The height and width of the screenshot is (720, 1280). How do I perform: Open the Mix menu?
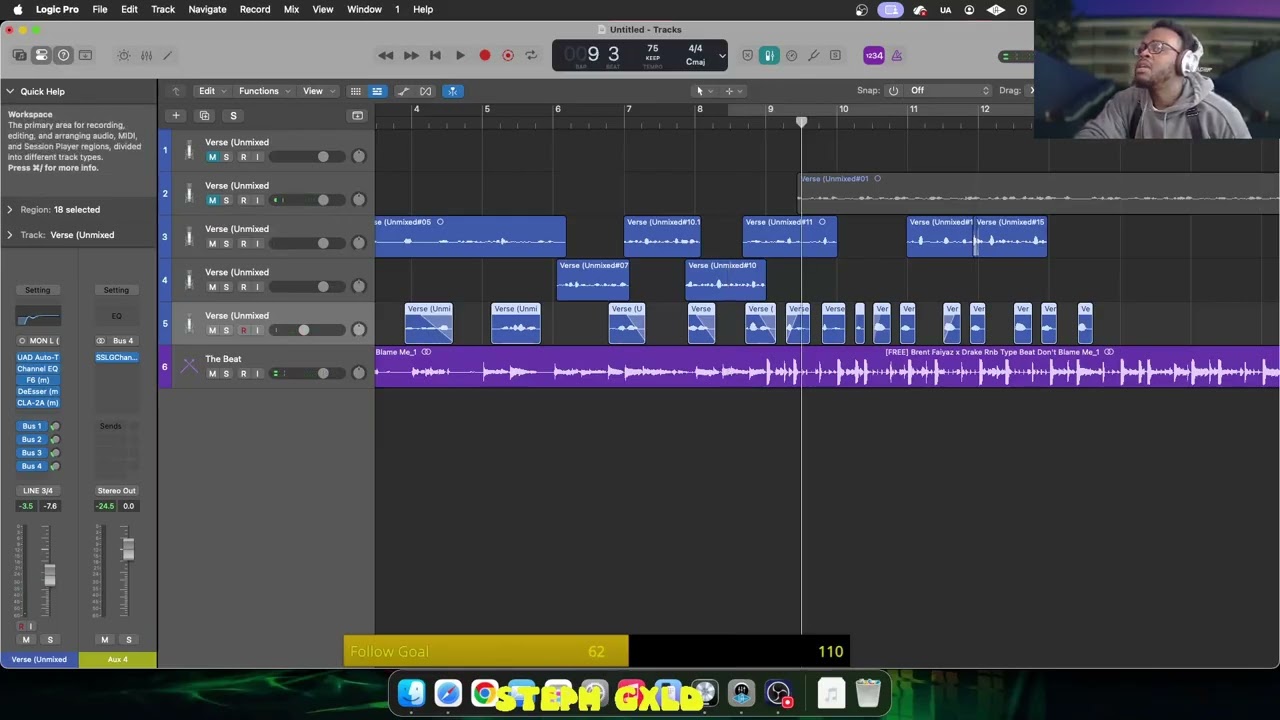[291, 9]
